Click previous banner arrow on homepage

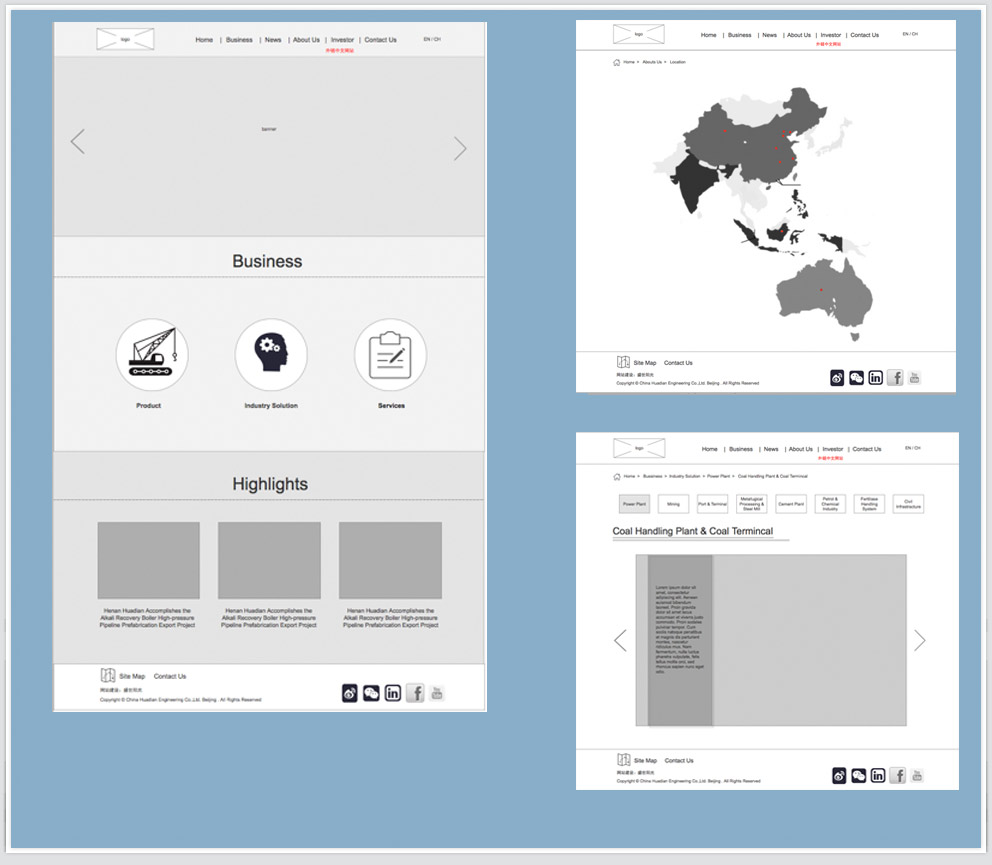point(78,141)
